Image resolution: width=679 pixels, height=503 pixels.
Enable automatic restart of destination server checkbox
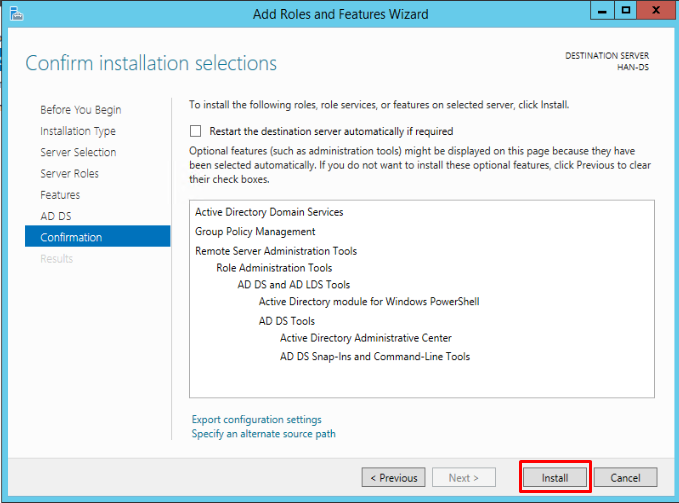tap(195, 131)
